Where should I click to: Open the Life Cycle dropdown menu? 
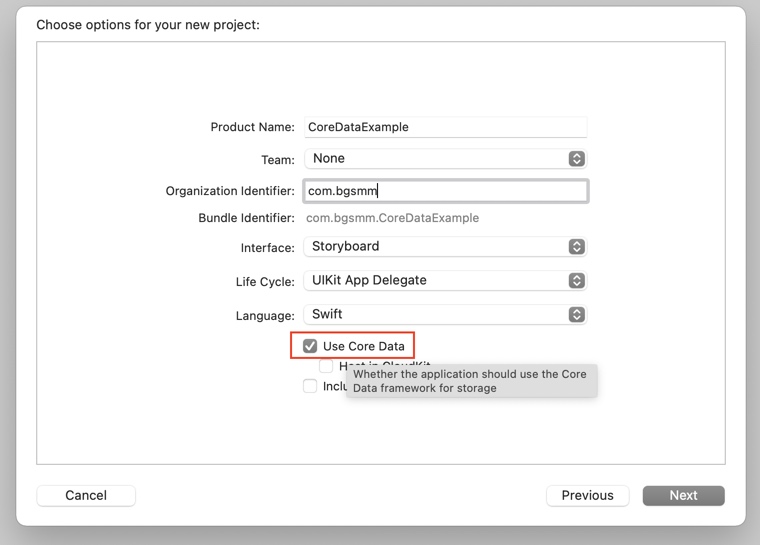point(445,281)
